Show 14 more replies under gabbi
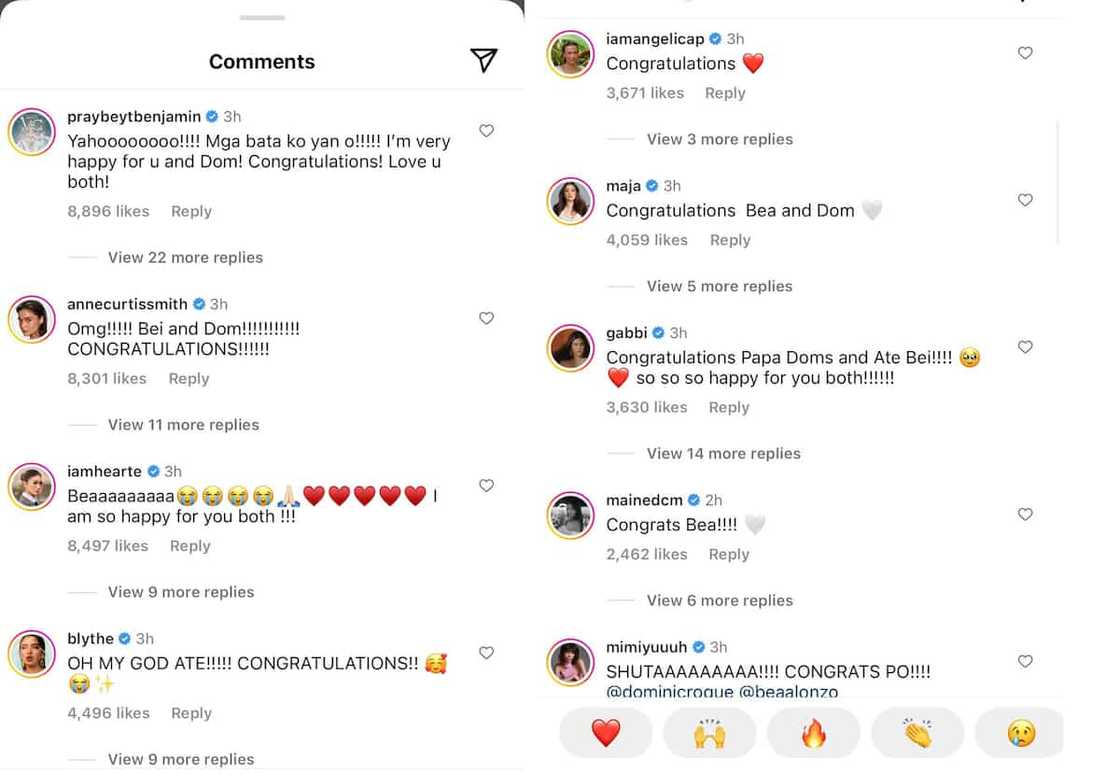This screenshot has height=776, width=1120. click(x=723, y=453)
